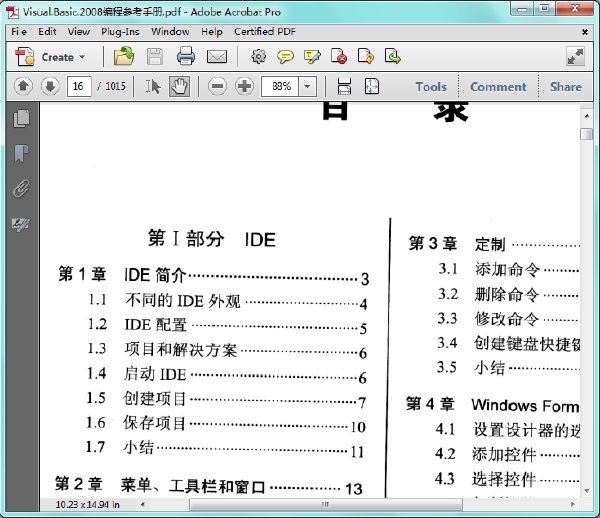Click the page number field showing 16
This screenshot has width=600, height=518.
pos(79,86)
